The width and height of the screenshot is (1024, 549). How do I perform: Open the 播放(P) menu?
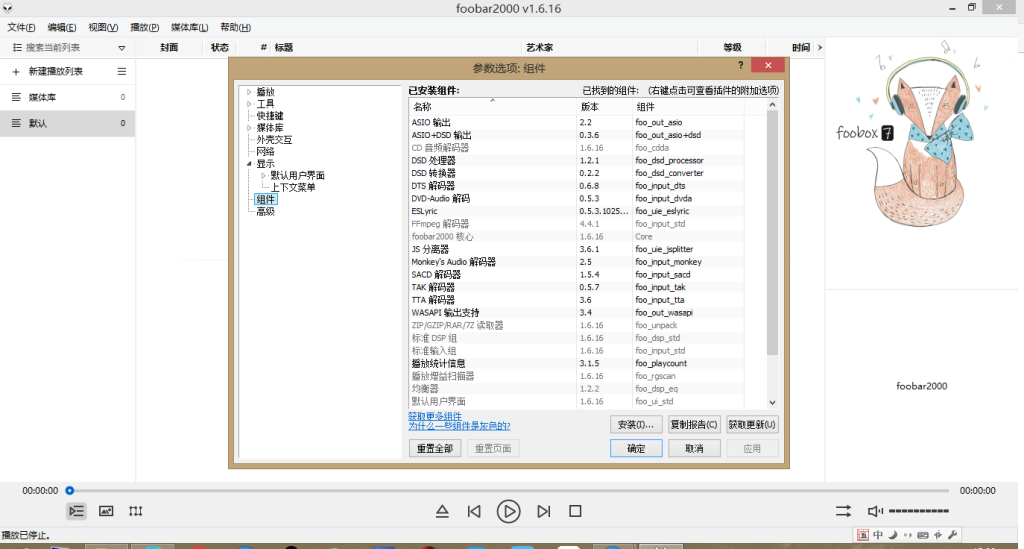click(x=144, y=27)
